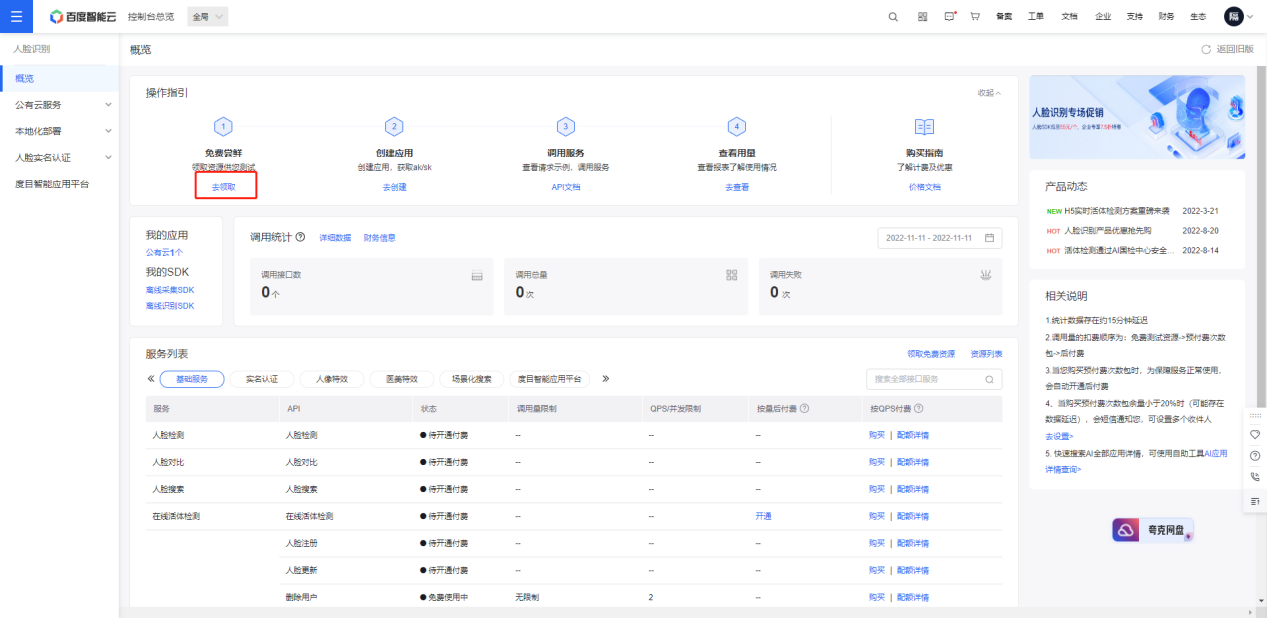Image resolution: width=1267 pixels, height=618 pixels.
Task: Open the grid apps icon in top bar
Action: point(922,17)
